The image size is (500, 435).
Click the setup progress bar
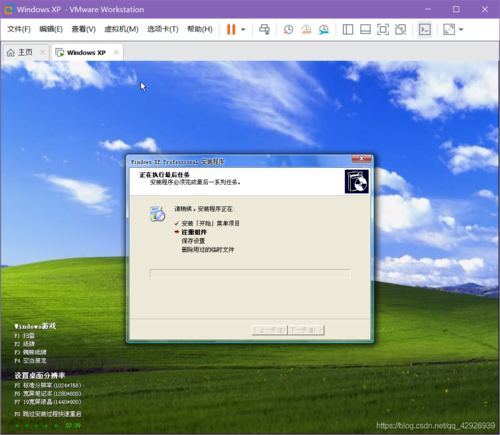click(x=250, y=273)
